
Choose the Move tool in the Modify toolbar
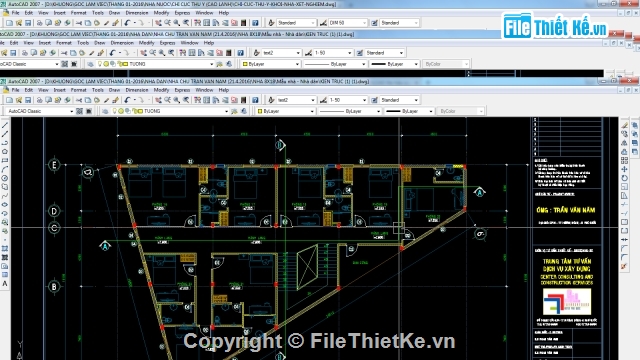(624, 169)
